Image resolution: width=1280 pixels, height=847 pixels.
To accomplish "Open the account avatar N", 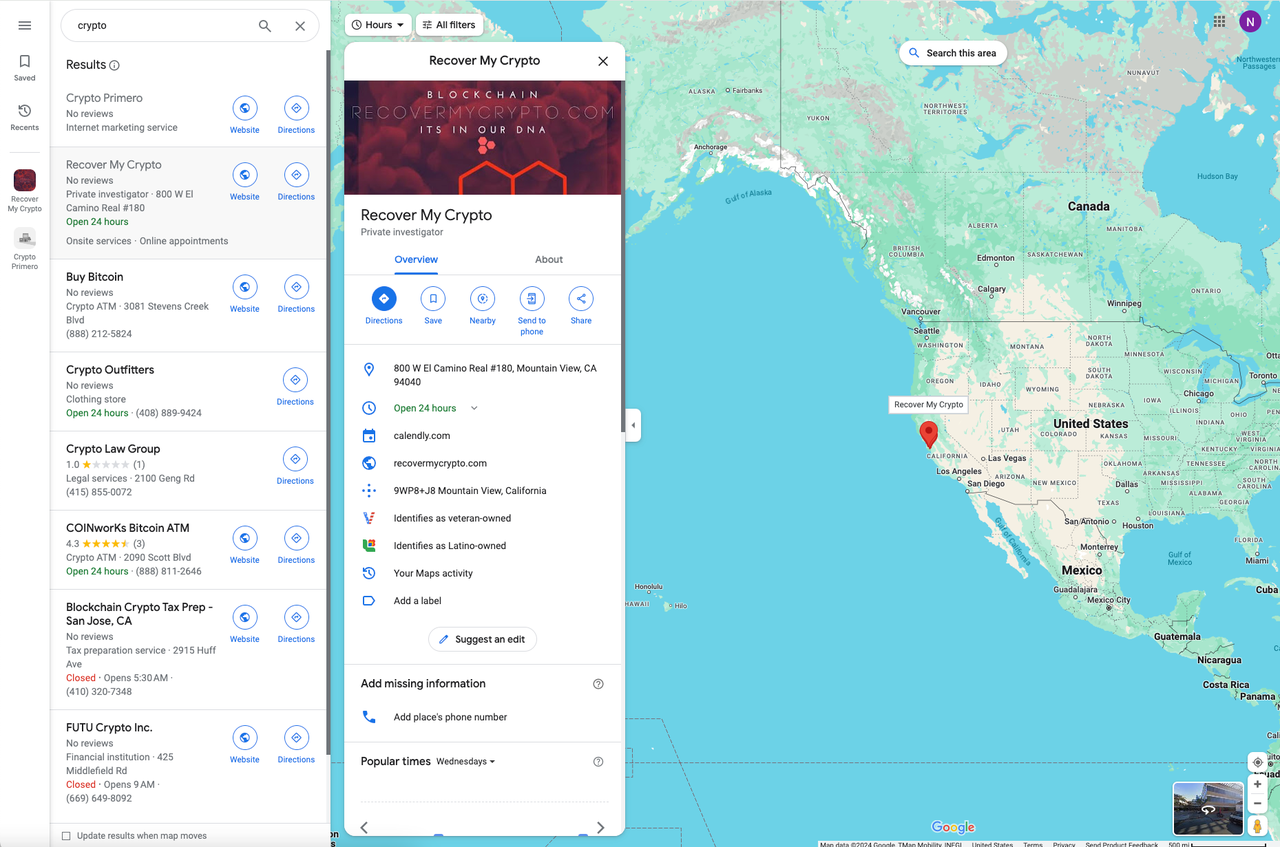I will (1250, 21).
